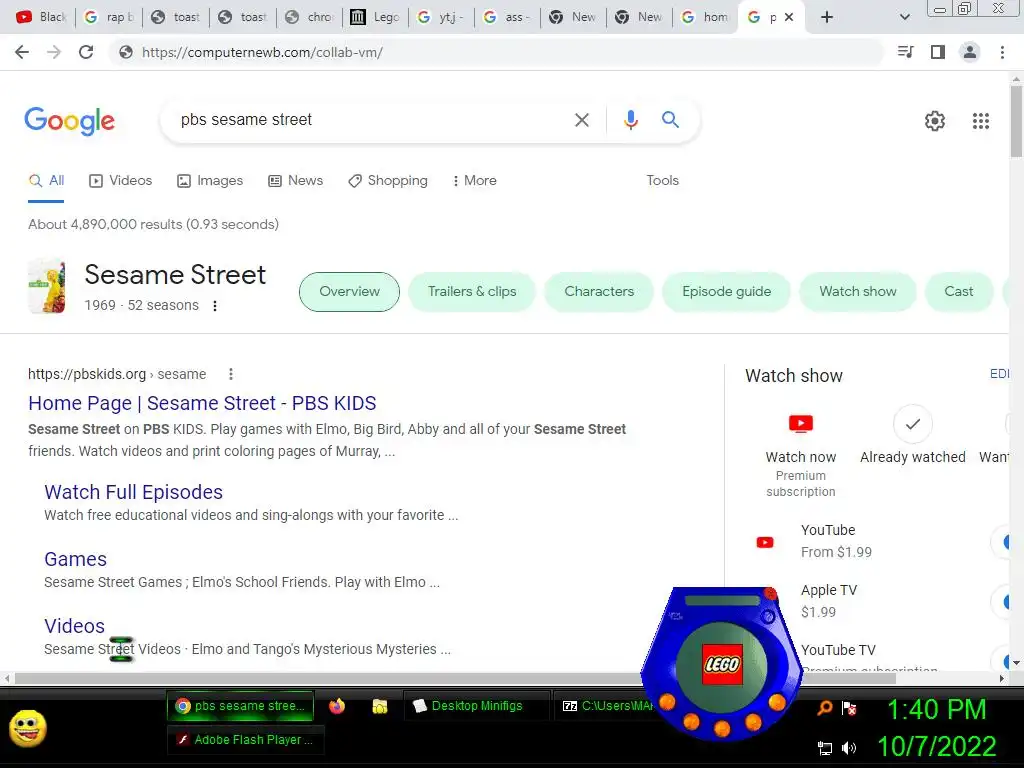Viewport: 1024px width, 768px height.
Task: Click the vertical page scrollbar thumb
Action: coord(1016,121)
